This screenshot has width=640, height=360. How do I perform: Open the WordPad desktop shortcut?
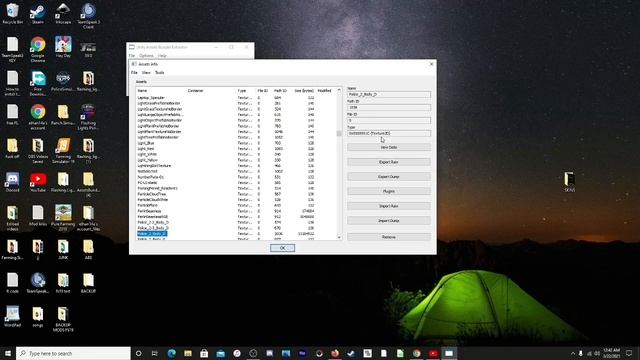click(x=13, y=317)
